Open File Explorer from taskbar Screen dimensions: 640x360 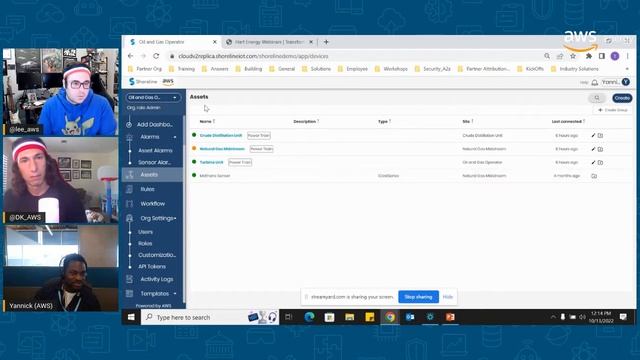click(x=349, y=317)
